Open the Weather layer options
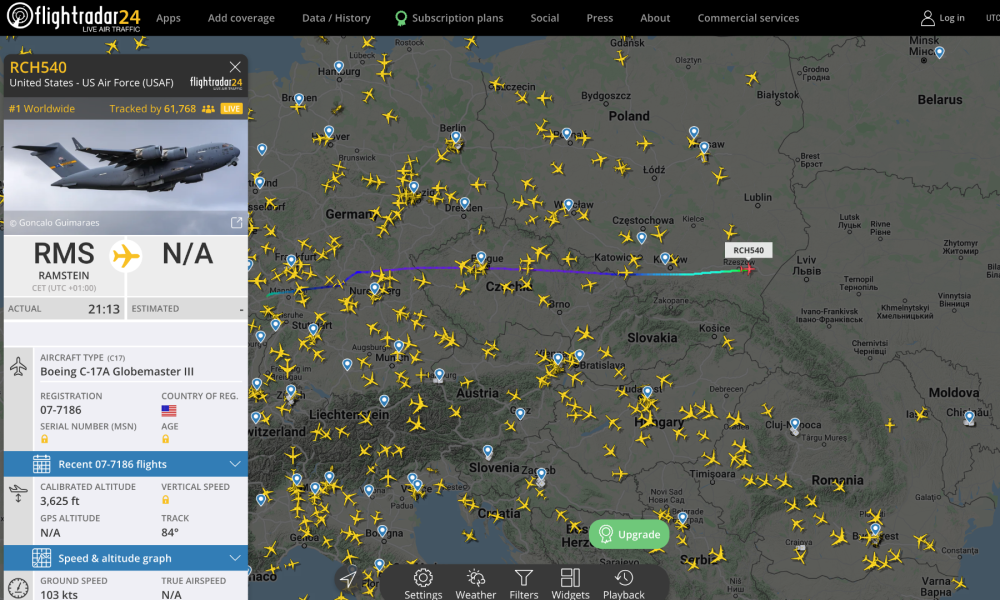This screenshot has height=600, width=1000. [x=476, y=582]
